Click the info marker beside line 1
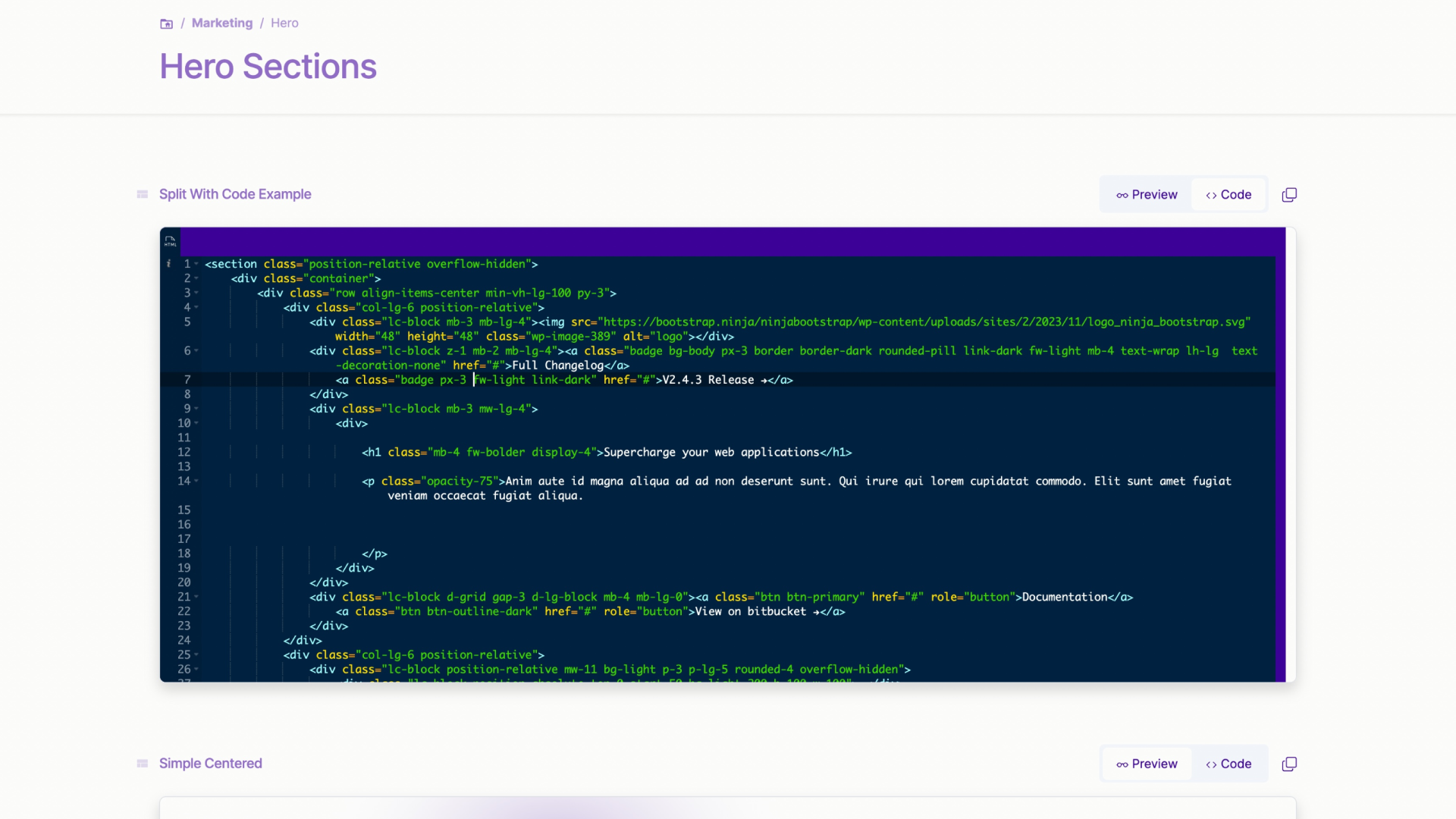1456x819 pixels. click(168, 264)
